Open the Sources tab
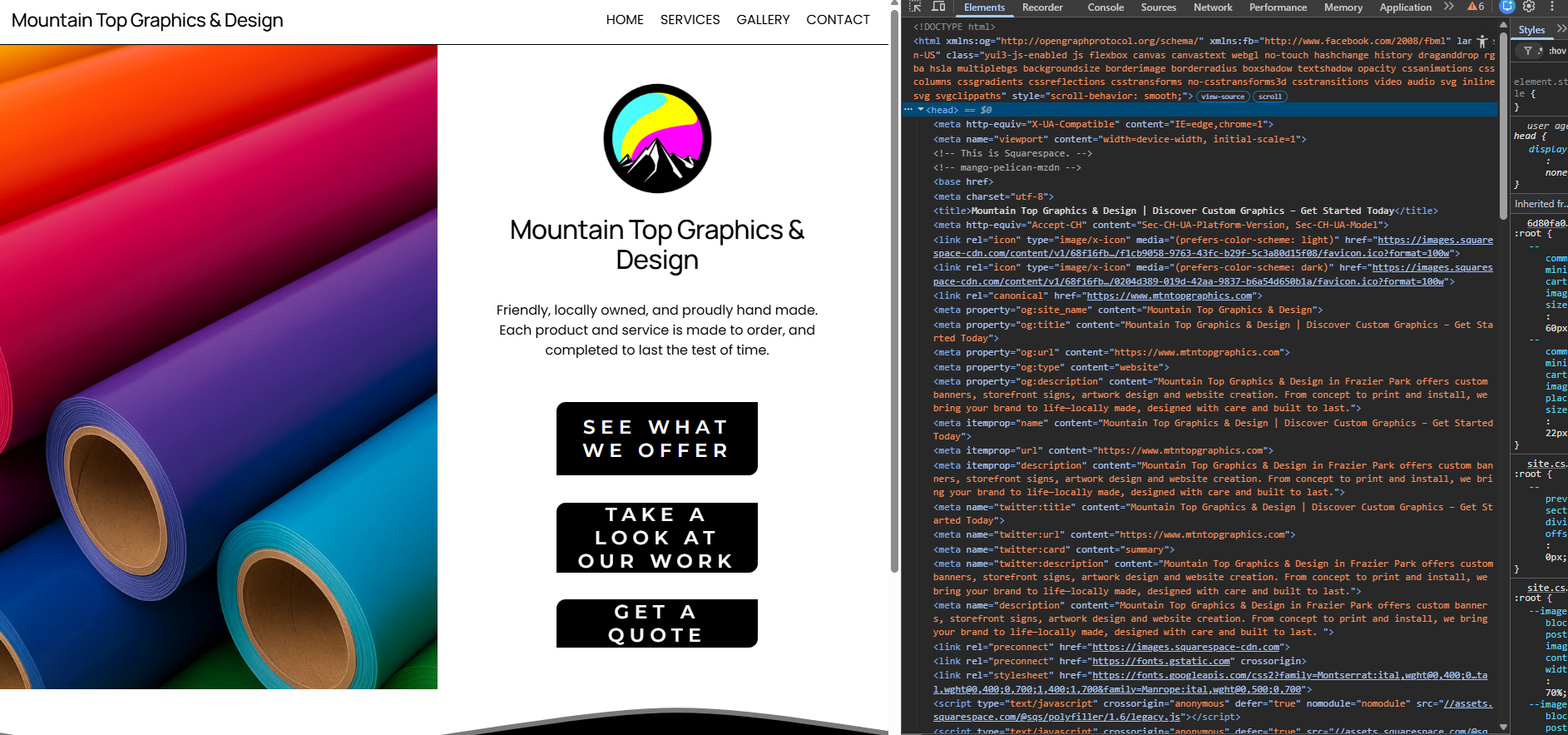Screen dimensions: 1568x735 1158,7
